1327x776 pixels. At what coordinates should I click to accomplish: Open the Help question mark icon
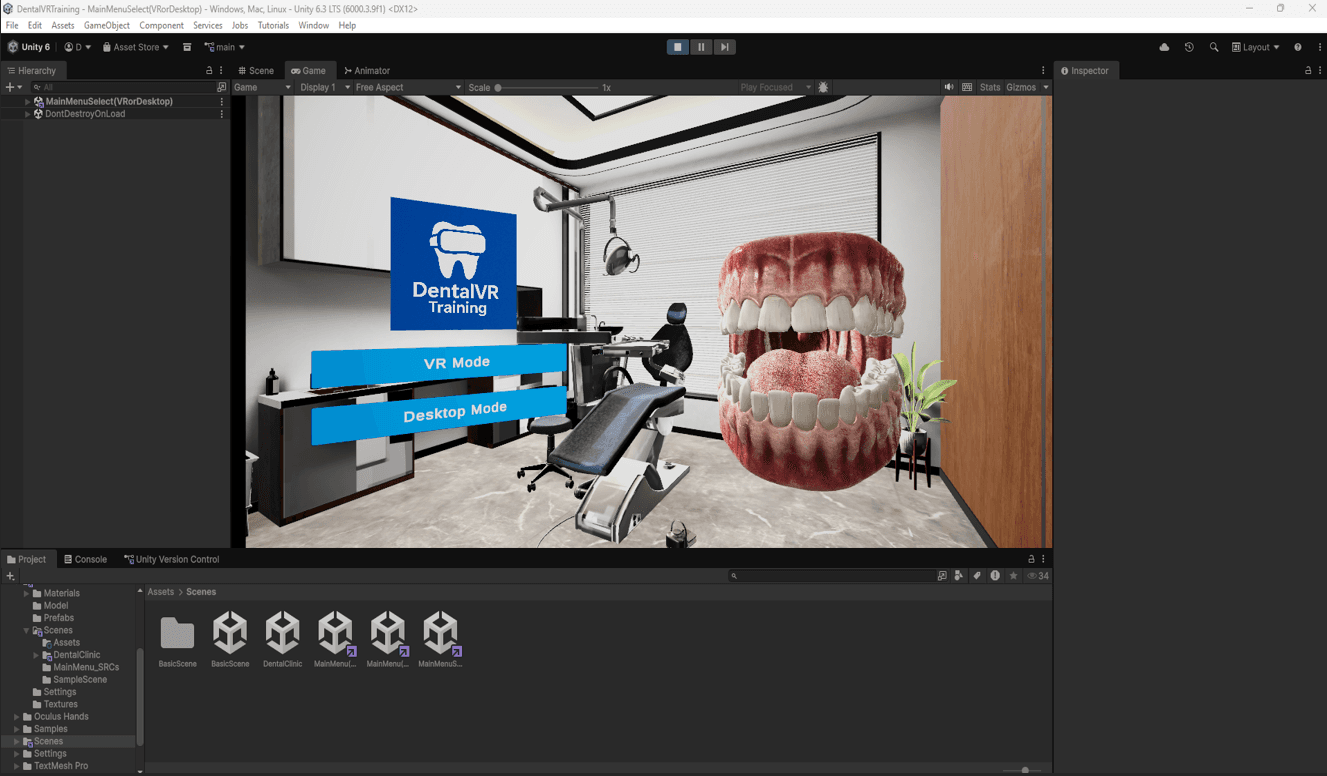click(1298, 47)
